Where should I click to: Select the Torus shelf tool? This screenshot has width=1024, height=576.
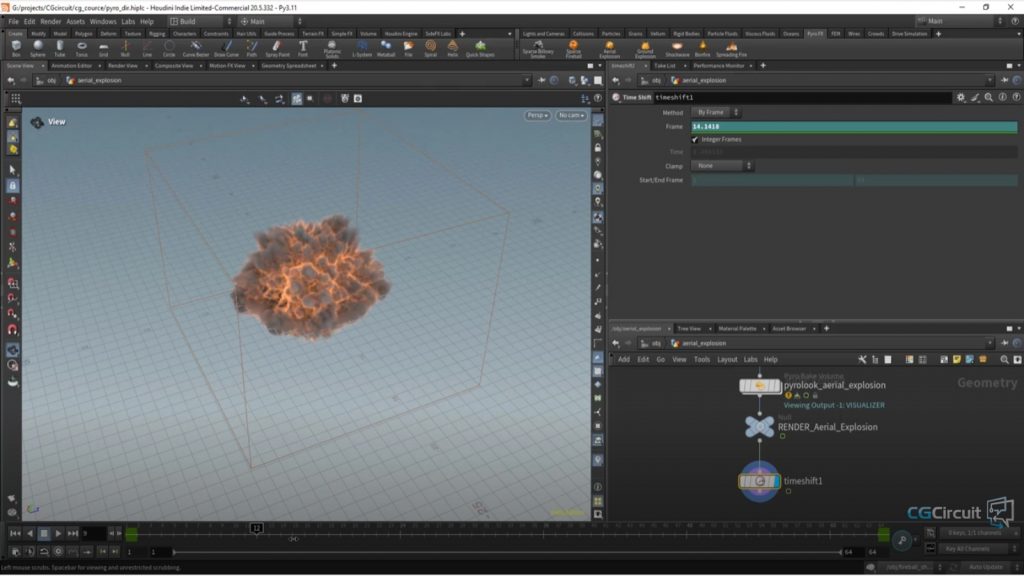click(x=82, y=48)
